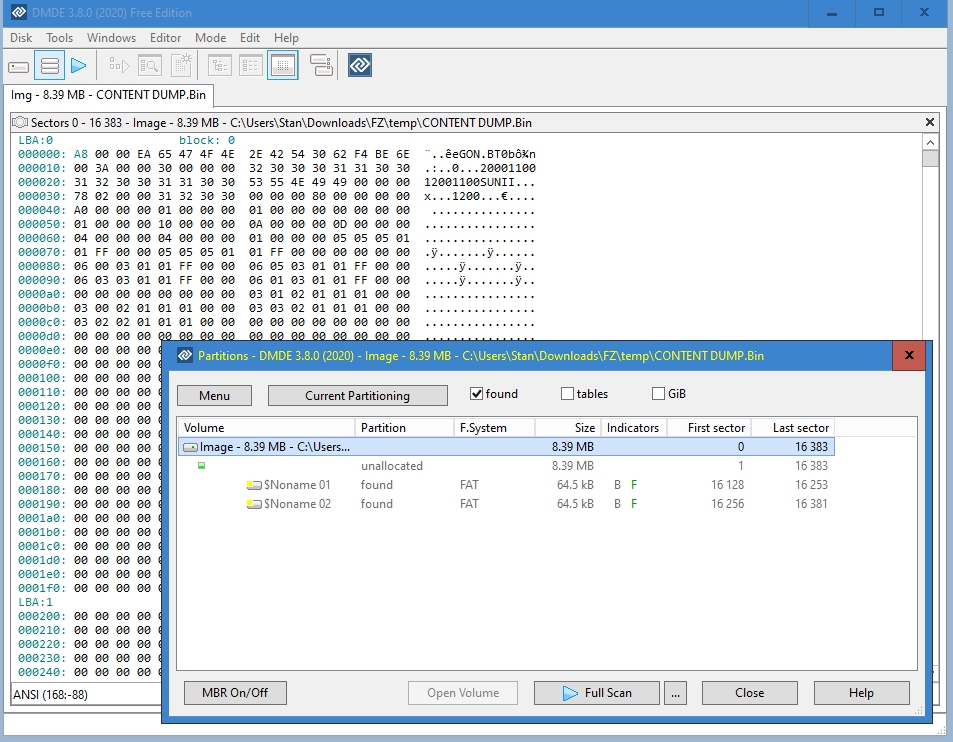Enable the tables checkbox
Screen dimensions: 953x742
pyautogui.click(x=567, y=394)
